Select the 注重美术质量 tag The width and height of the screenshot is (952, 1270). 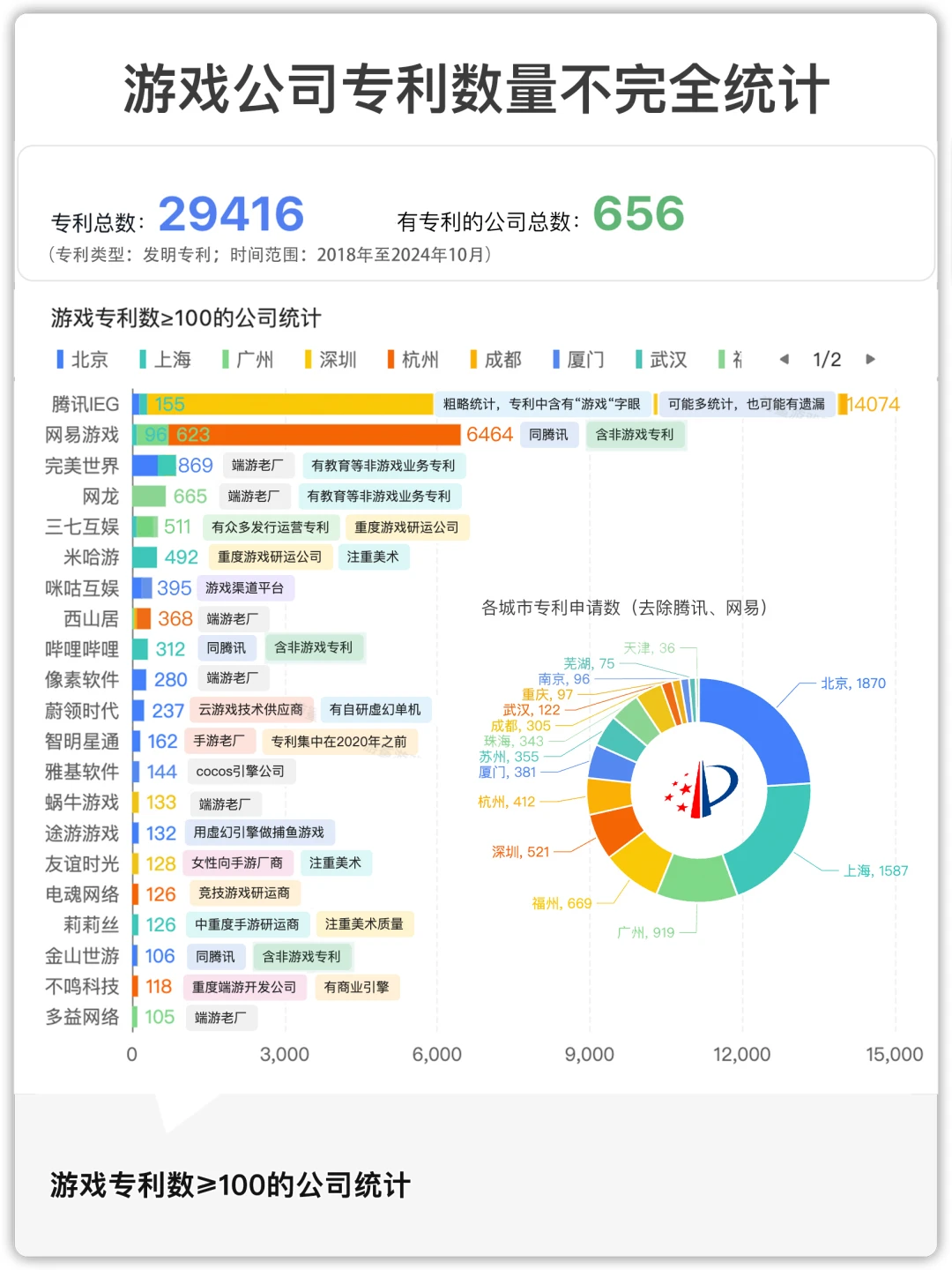(x=365, y=924)
